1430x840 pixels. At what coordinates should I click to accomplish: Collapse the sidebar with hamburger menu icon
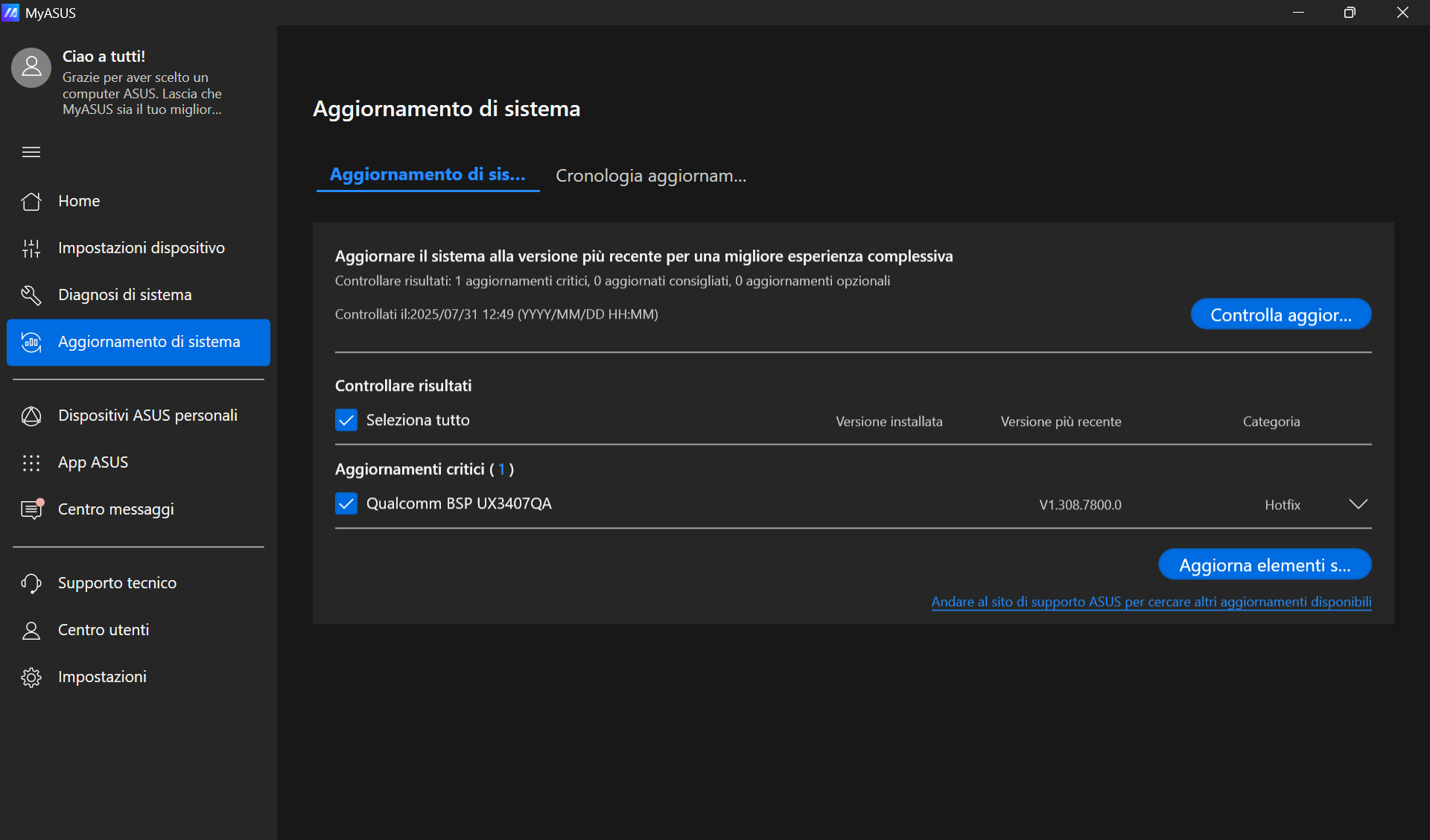coord(31,152)
